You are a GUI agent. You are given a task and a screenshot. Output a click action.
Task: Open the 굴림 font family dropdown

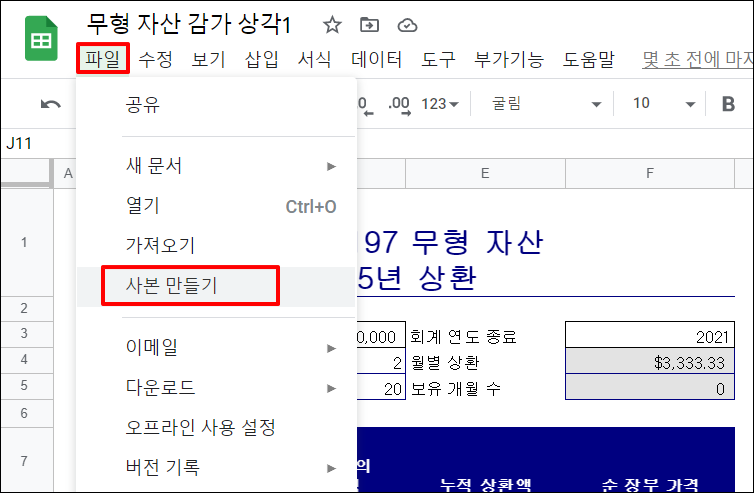pyautogui.click(x=545, y=104)
